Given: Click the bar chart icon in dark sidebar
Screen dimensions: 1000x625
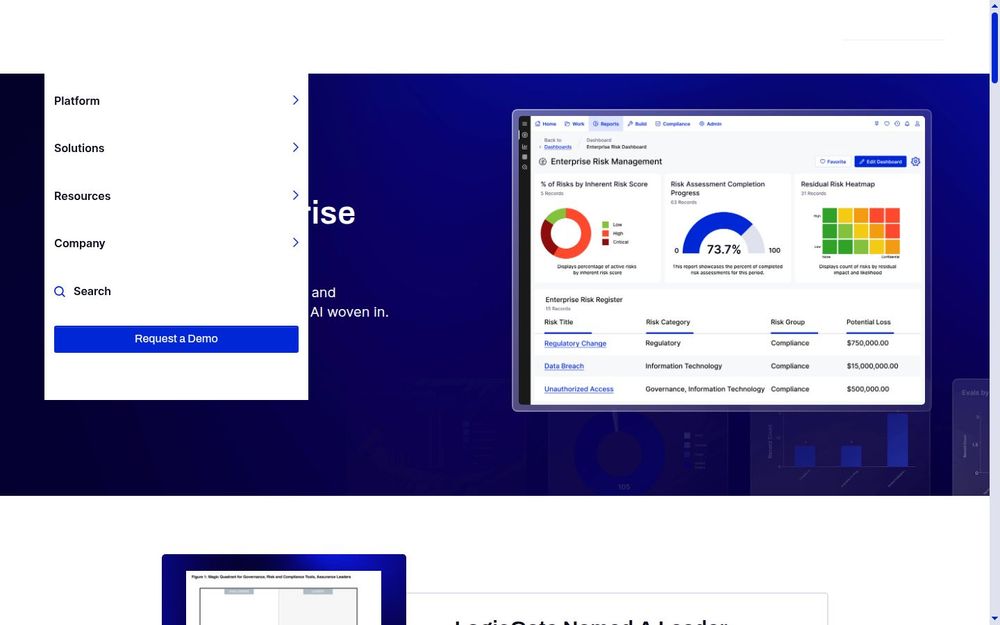Looking at the screenshot, I should (525, 146).
